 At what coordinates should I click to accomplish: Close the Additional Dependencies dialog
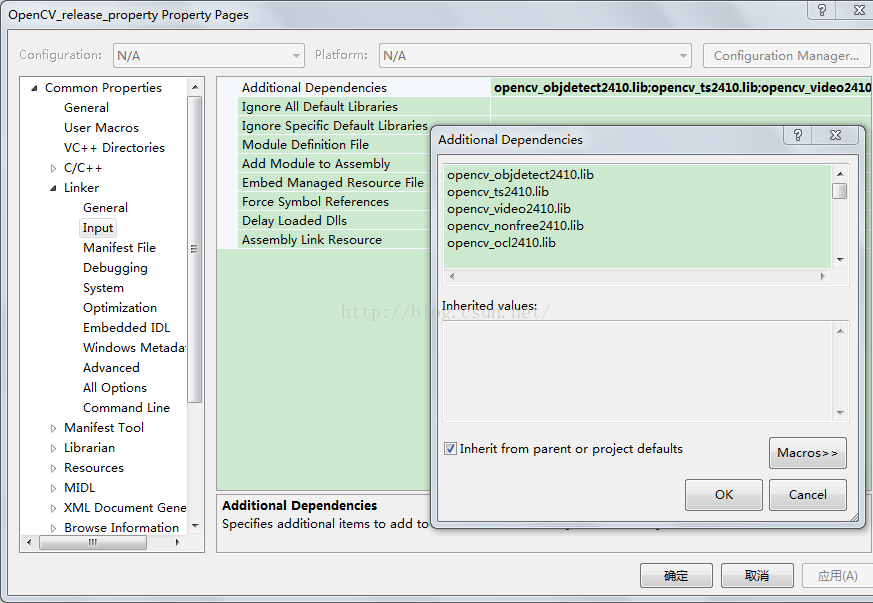[835, 135]
